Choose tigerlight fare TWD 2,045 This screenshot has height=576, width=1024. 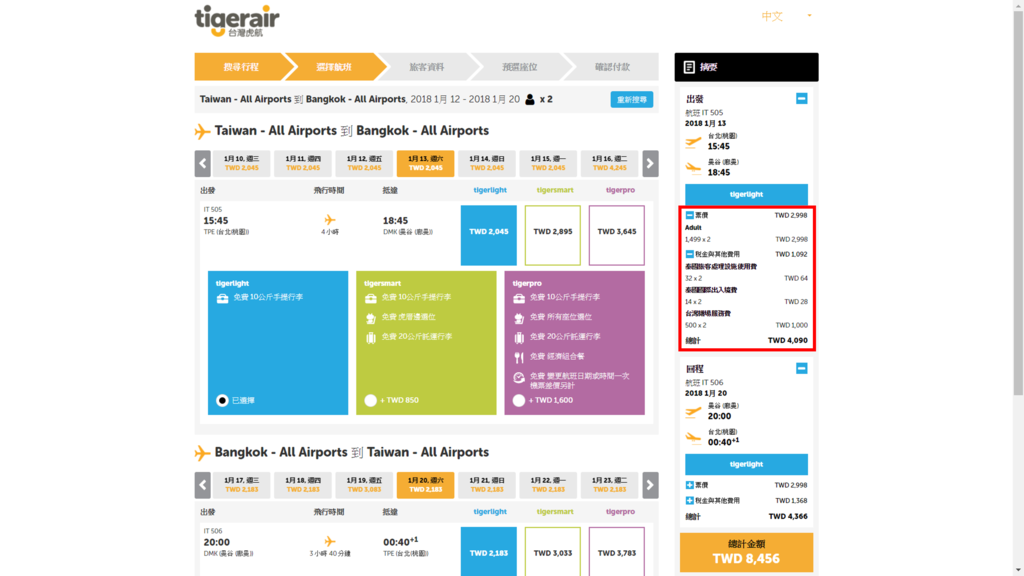click(x=488, y=235)
